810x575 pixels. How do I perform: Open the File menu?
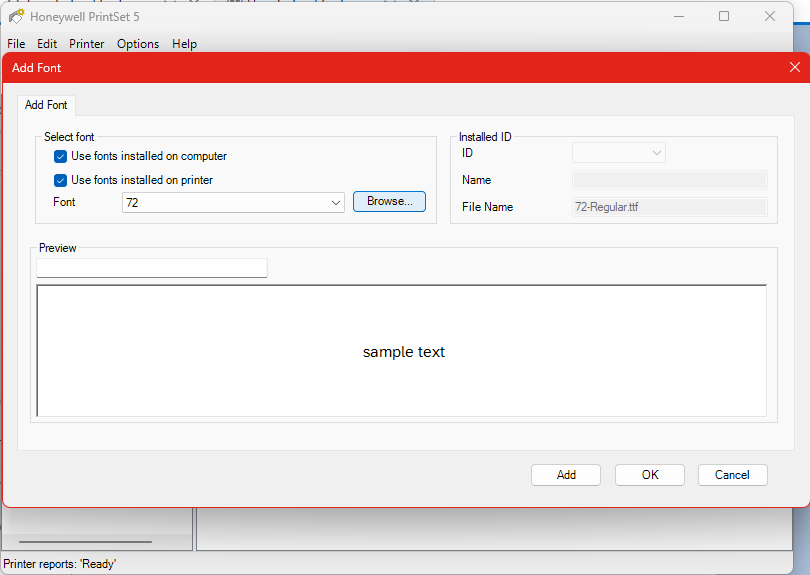tap(16, 44)
